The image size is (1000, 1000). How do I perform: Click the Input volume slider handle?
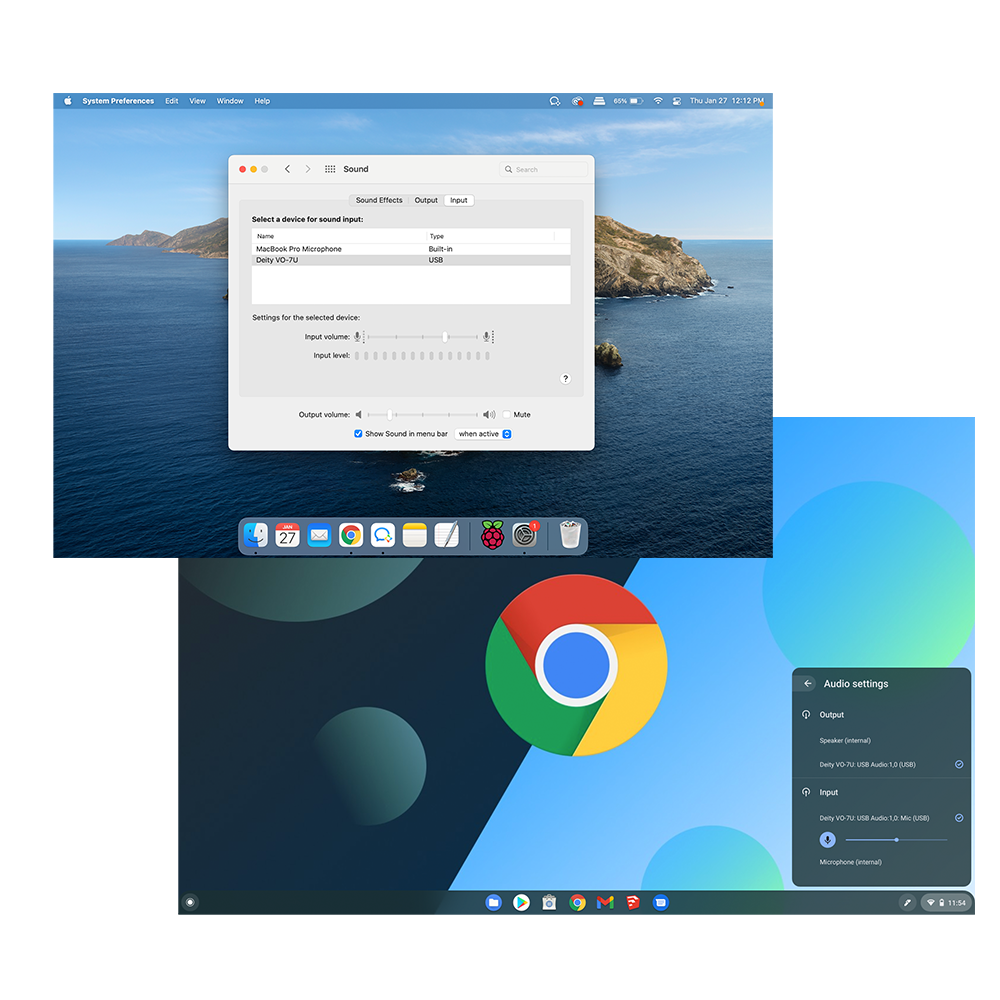point(445,337)
